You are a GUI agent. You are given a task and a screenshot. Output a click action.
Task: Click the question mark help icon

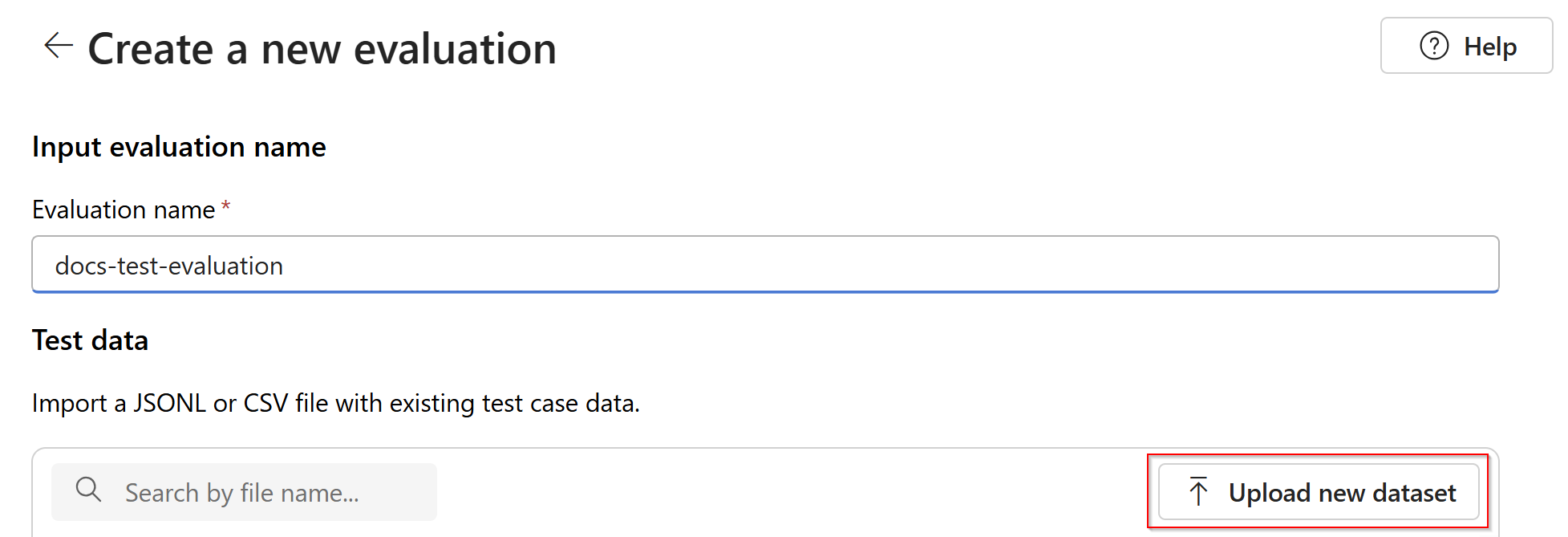[1434, 46]
